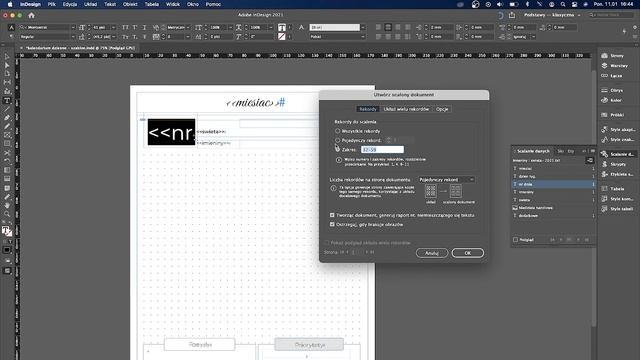
Task: Select the 'nr dnia' data field
Action: 553,184
